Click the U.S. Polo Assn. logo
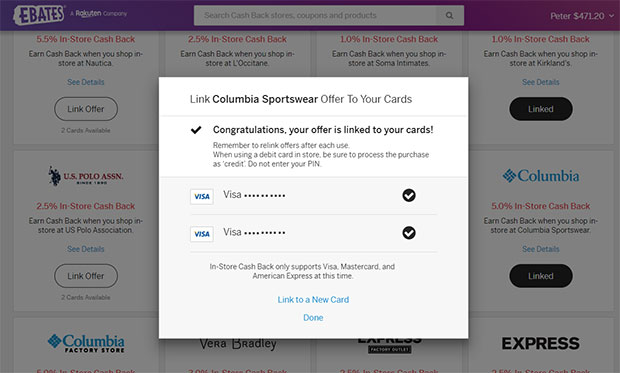The height and width of the screenshot is (373, 620). coord(86,176)
